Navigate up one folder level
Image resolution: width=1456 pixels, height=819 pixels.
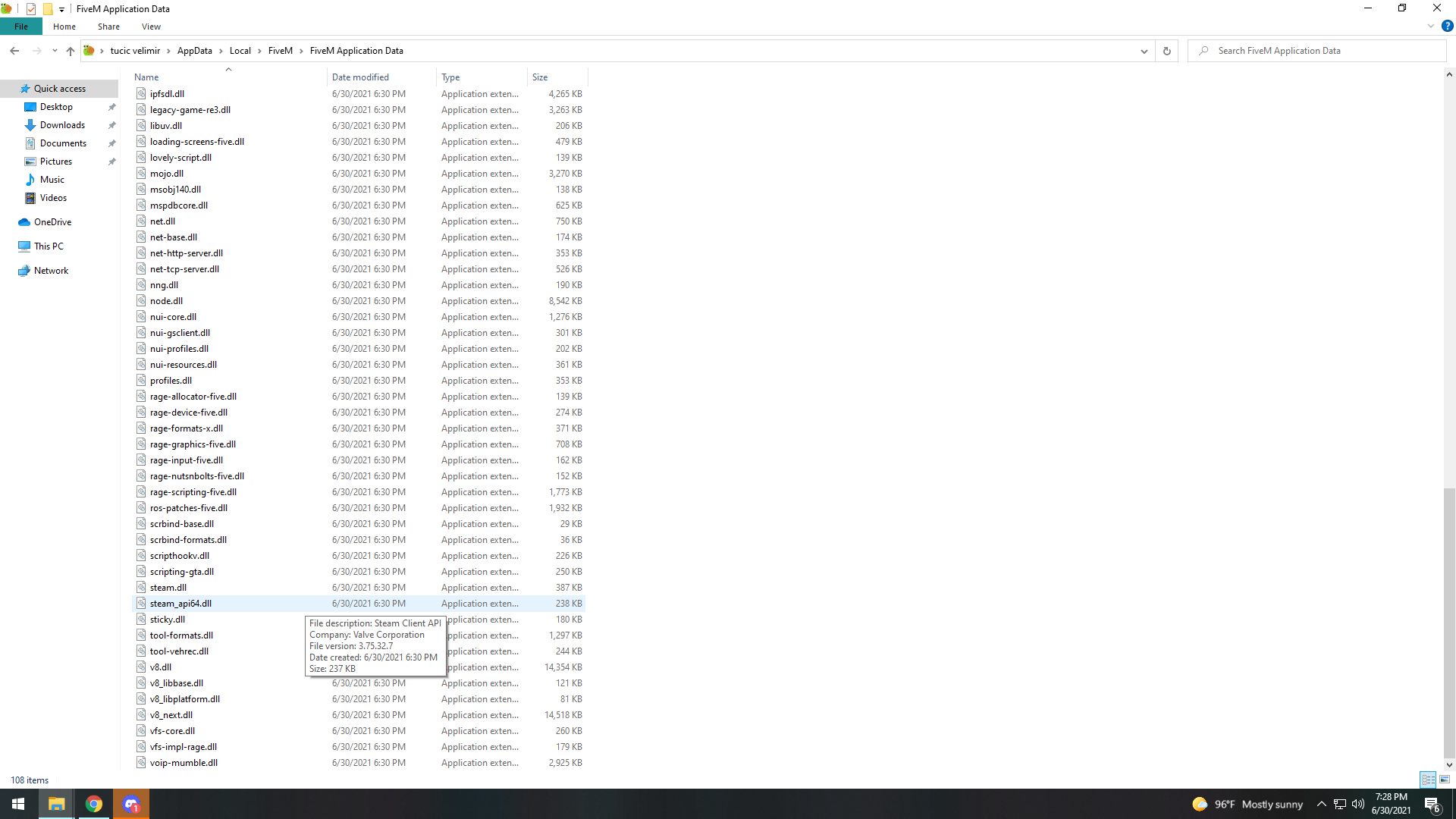point(70,51)
